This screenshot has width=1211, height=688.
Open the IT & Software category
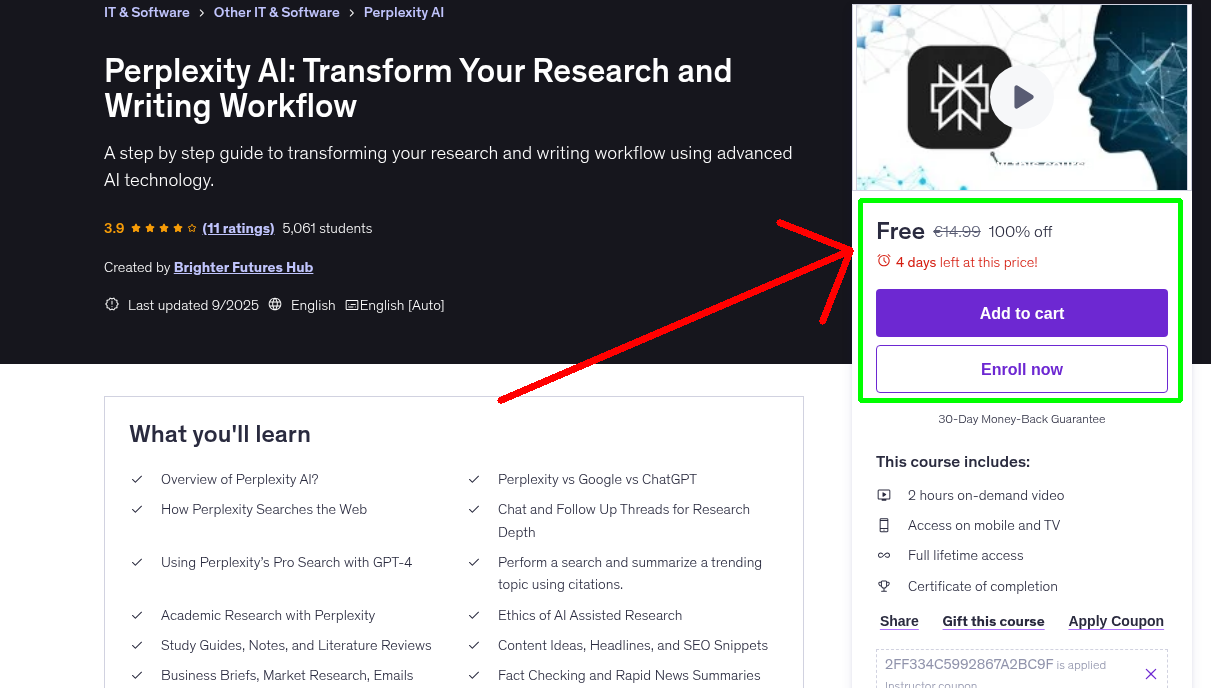pyautogui.click(x=146, y=12)
